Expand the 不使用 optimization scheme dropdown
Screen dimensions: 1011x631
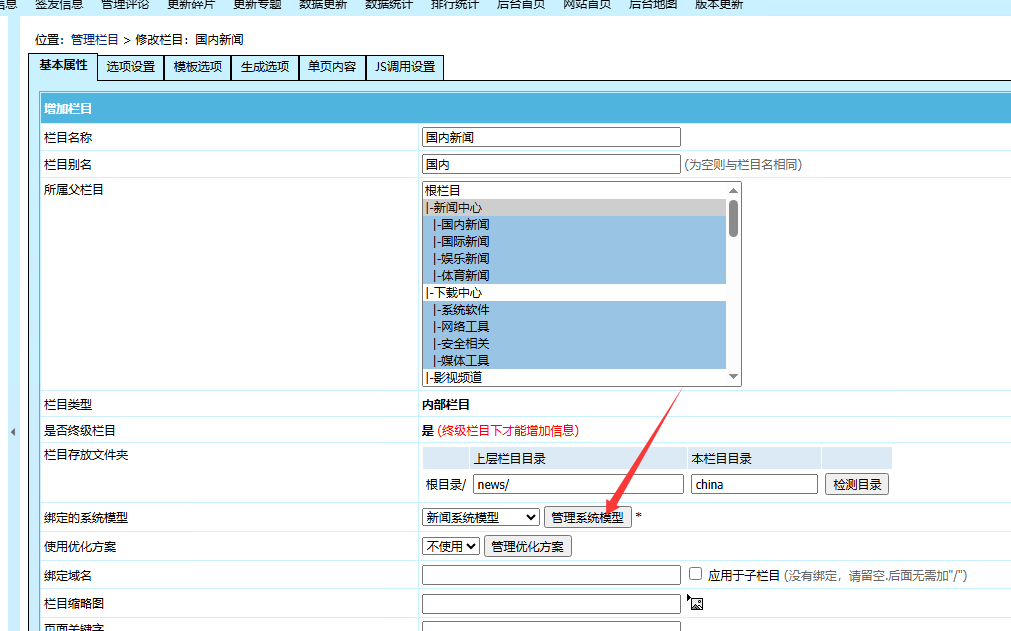451,546
